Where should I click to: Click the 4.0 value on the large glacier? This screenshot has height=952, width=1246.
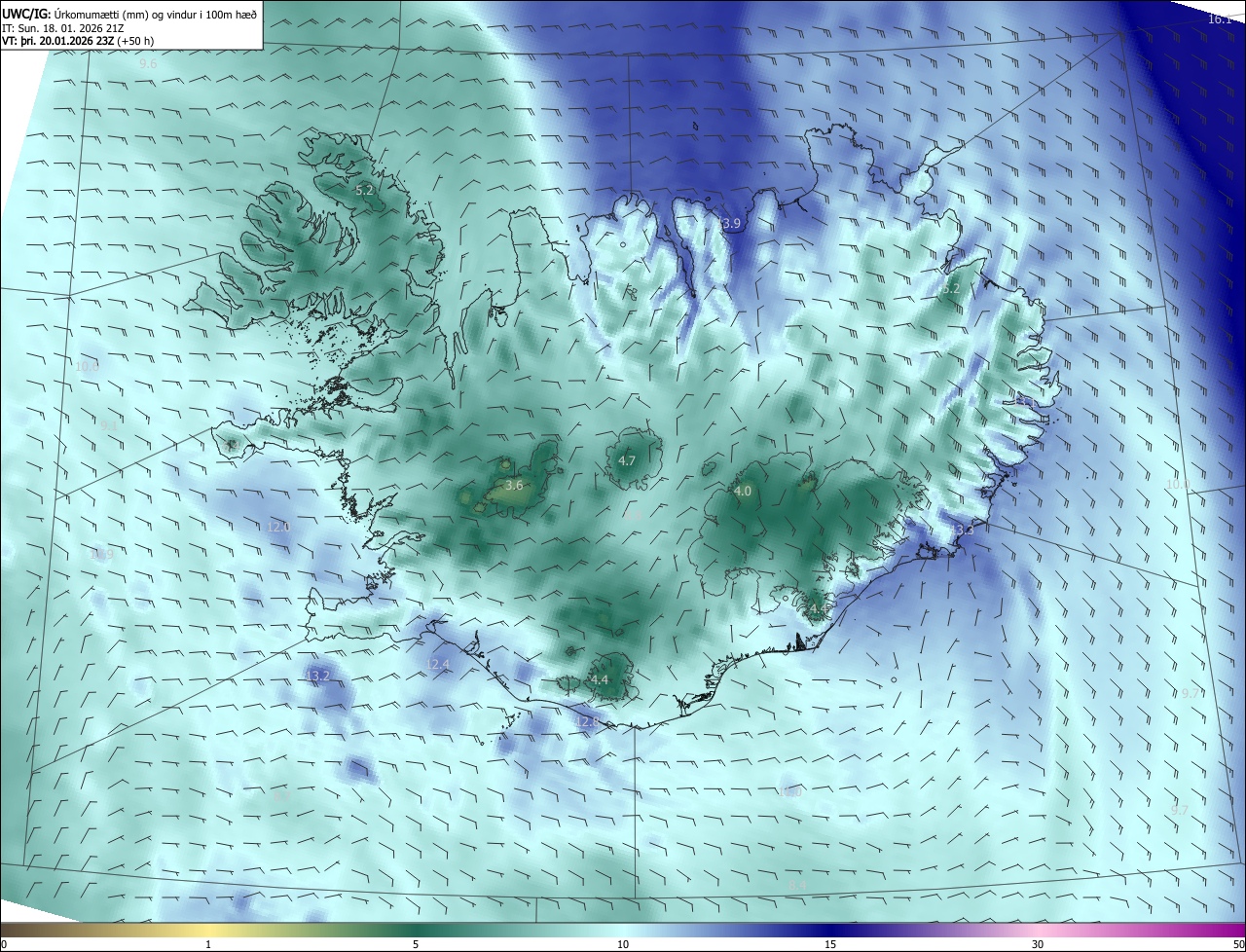pyautogui.click(x=743, y=492)
